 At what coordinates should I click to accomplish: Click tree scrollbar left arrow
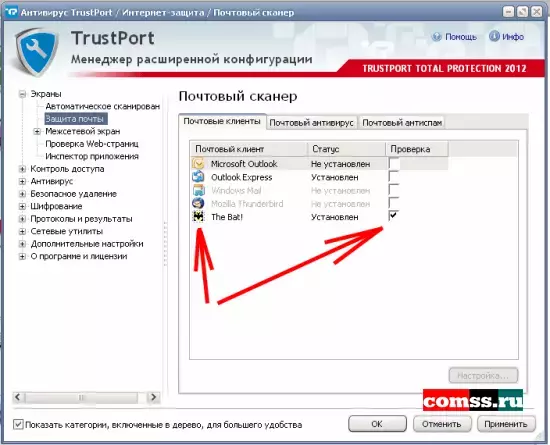(x=18, y=397)
